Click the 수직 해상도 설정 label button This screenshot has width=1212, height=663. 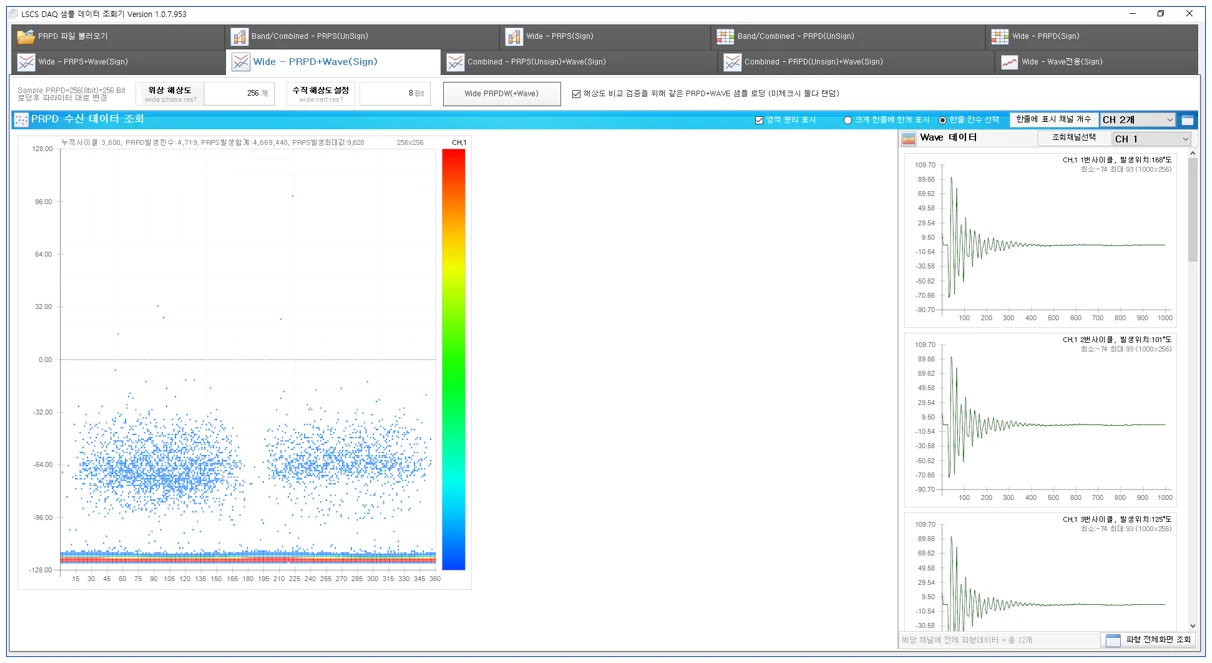coord(321,94)
